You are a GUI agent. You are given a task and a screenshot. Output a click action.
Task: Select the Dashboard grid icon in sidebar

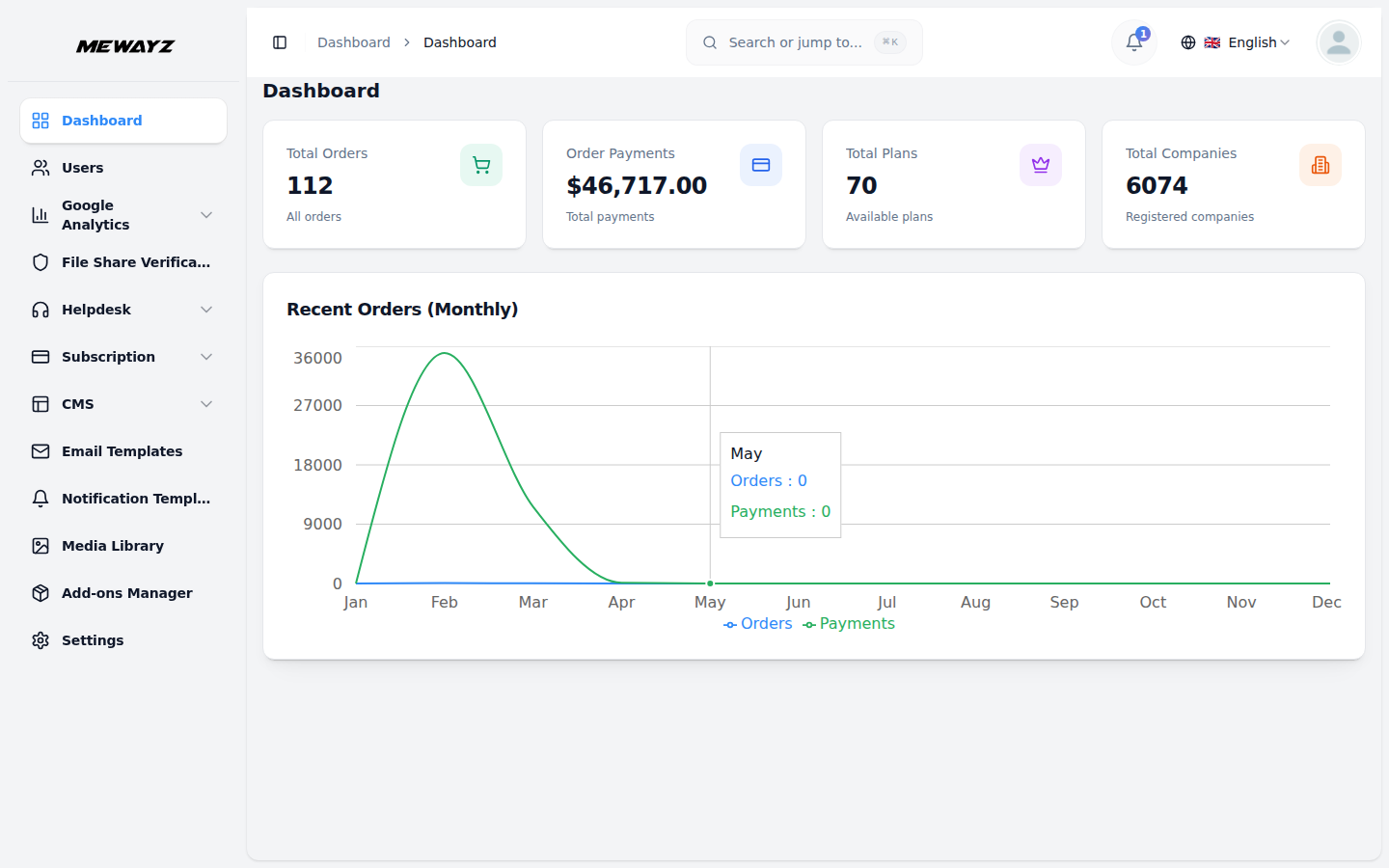point(40,120)
